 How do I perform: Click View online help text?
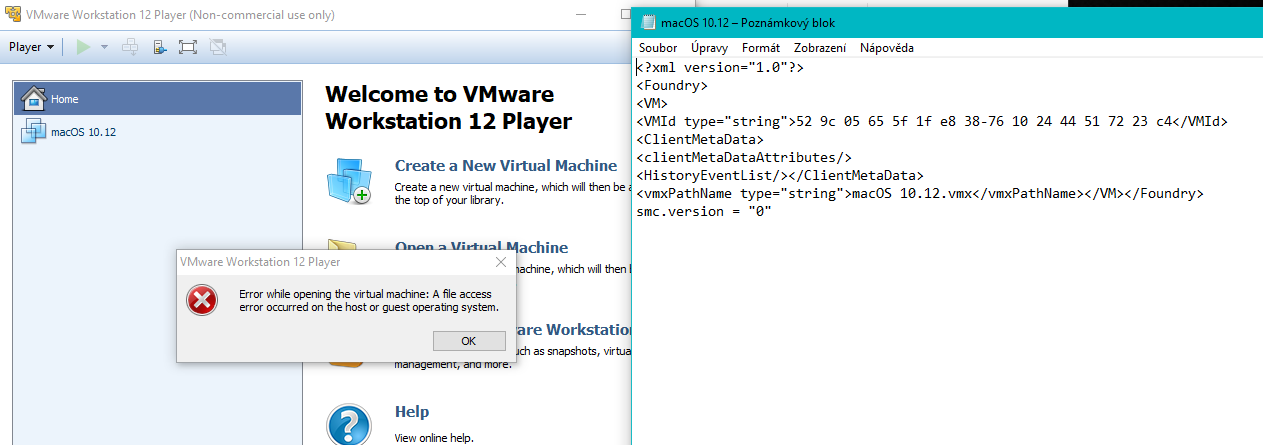coord(433,438)
